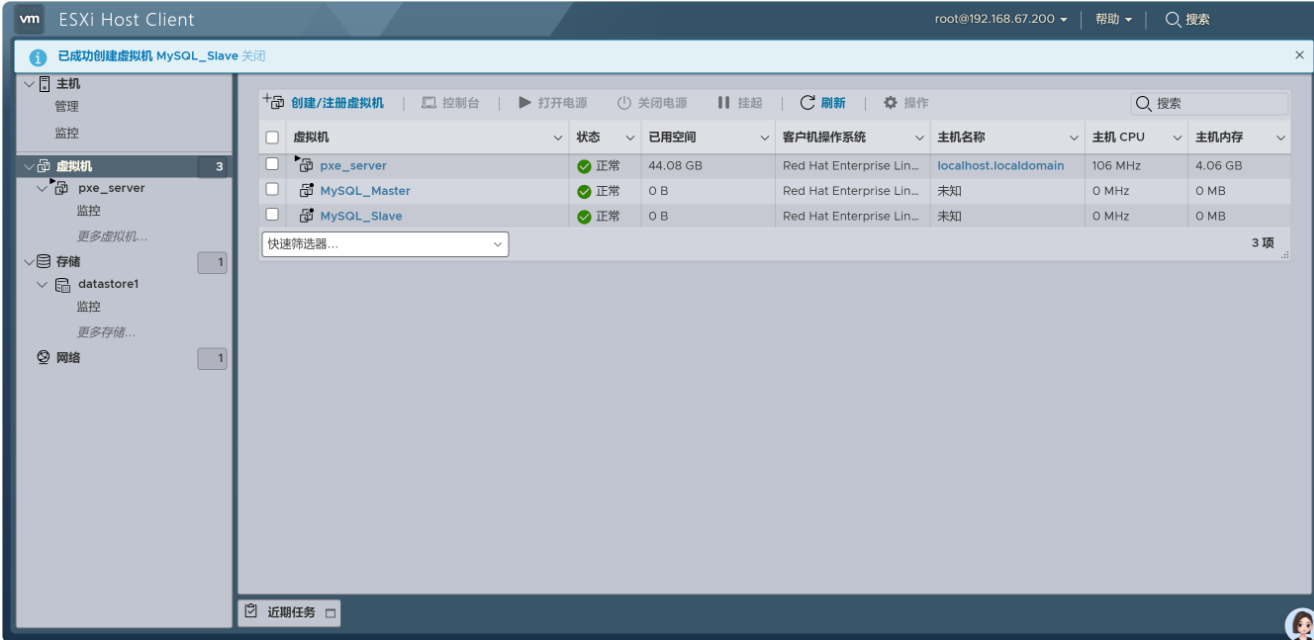
Task: Click the pxe_server VM icon in table
Action: [x=305, y=165]
